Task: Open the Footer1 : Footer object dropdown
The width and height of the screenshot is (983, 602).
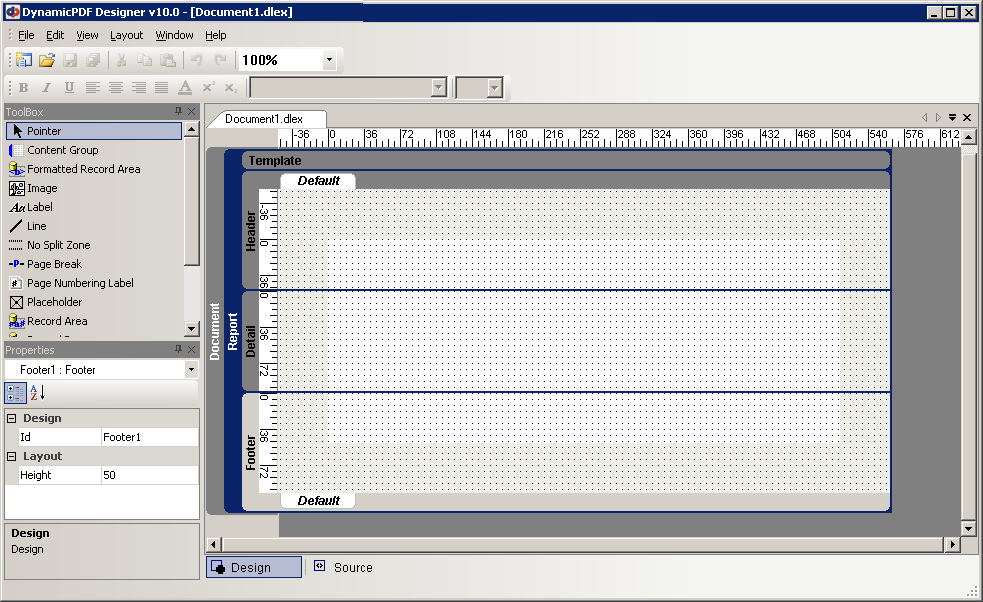Action: coord(191,369)
